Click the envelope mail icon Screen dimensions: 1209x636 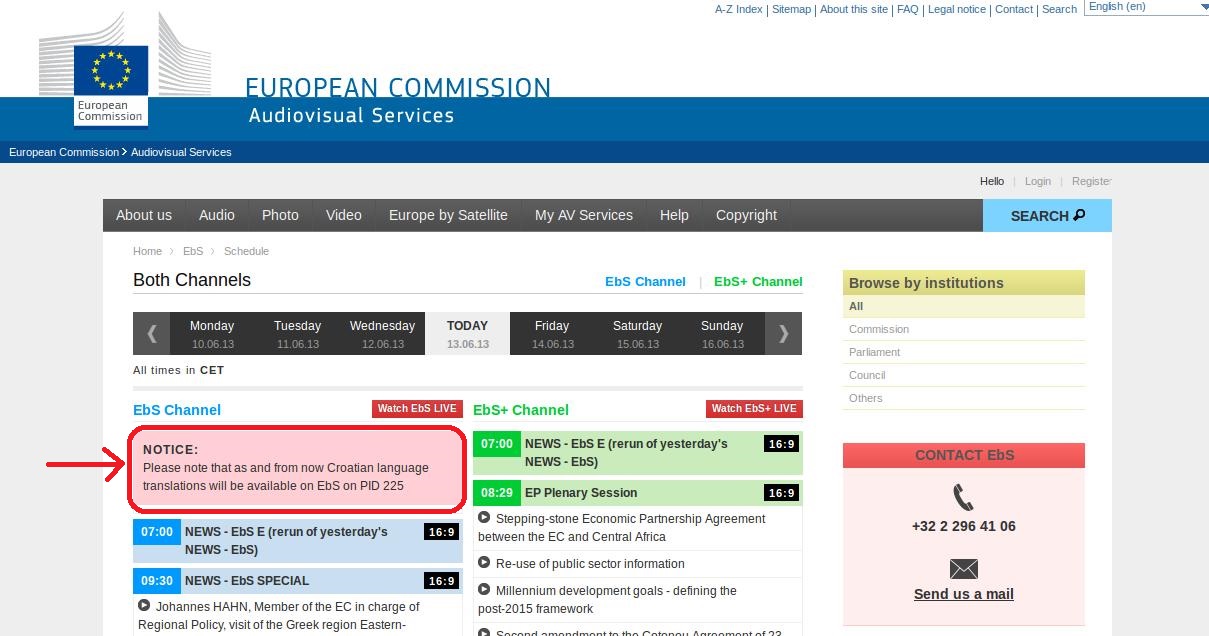click(x=963, y=569)
